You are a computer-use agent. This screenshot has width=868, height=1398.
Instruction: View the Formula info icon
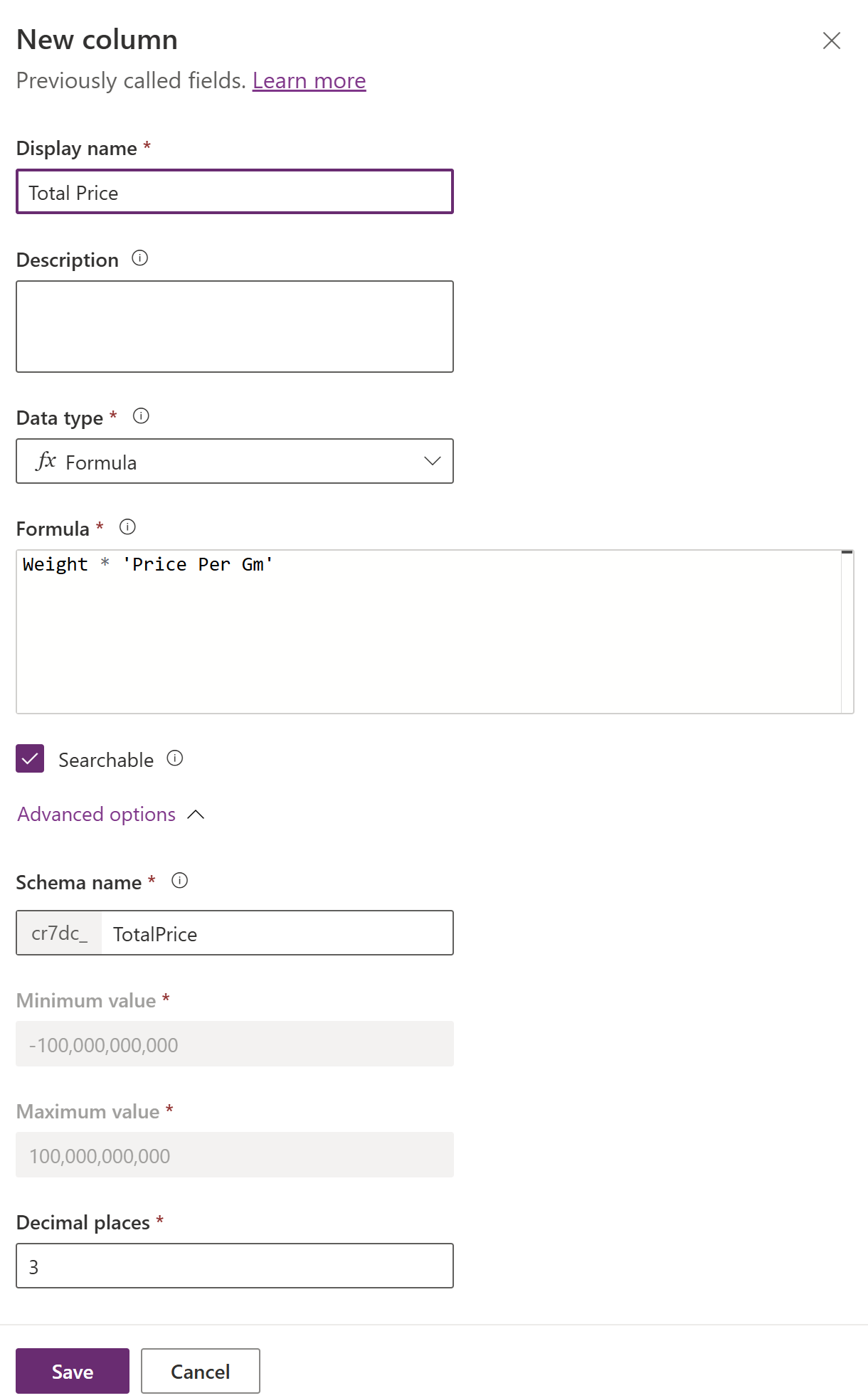127,527
